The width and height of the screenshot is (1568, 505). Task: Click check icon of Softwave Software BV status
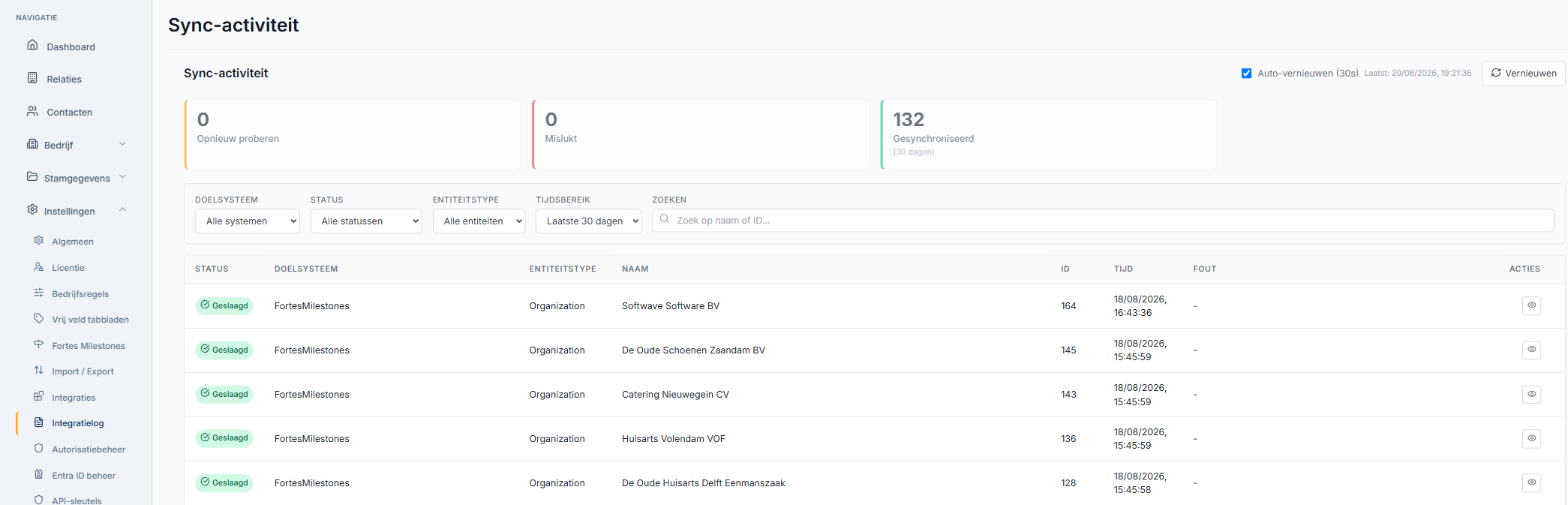(x=205, y=306)
